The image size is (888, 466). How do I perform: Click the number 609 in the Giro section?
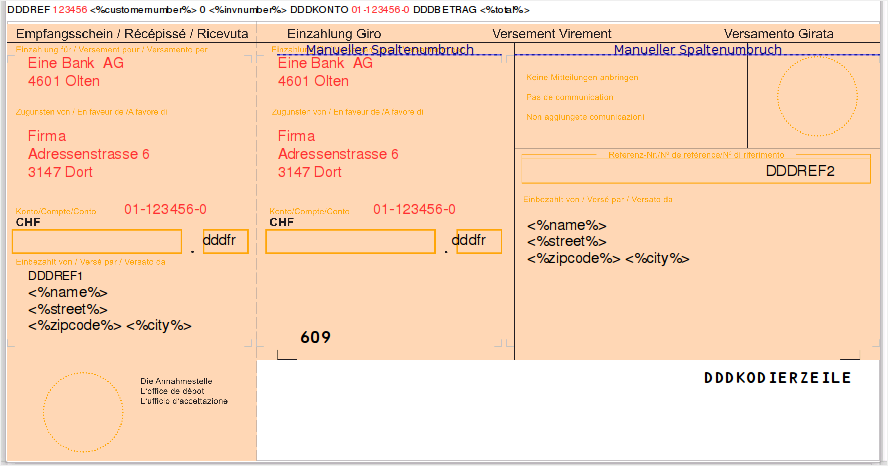315,338
